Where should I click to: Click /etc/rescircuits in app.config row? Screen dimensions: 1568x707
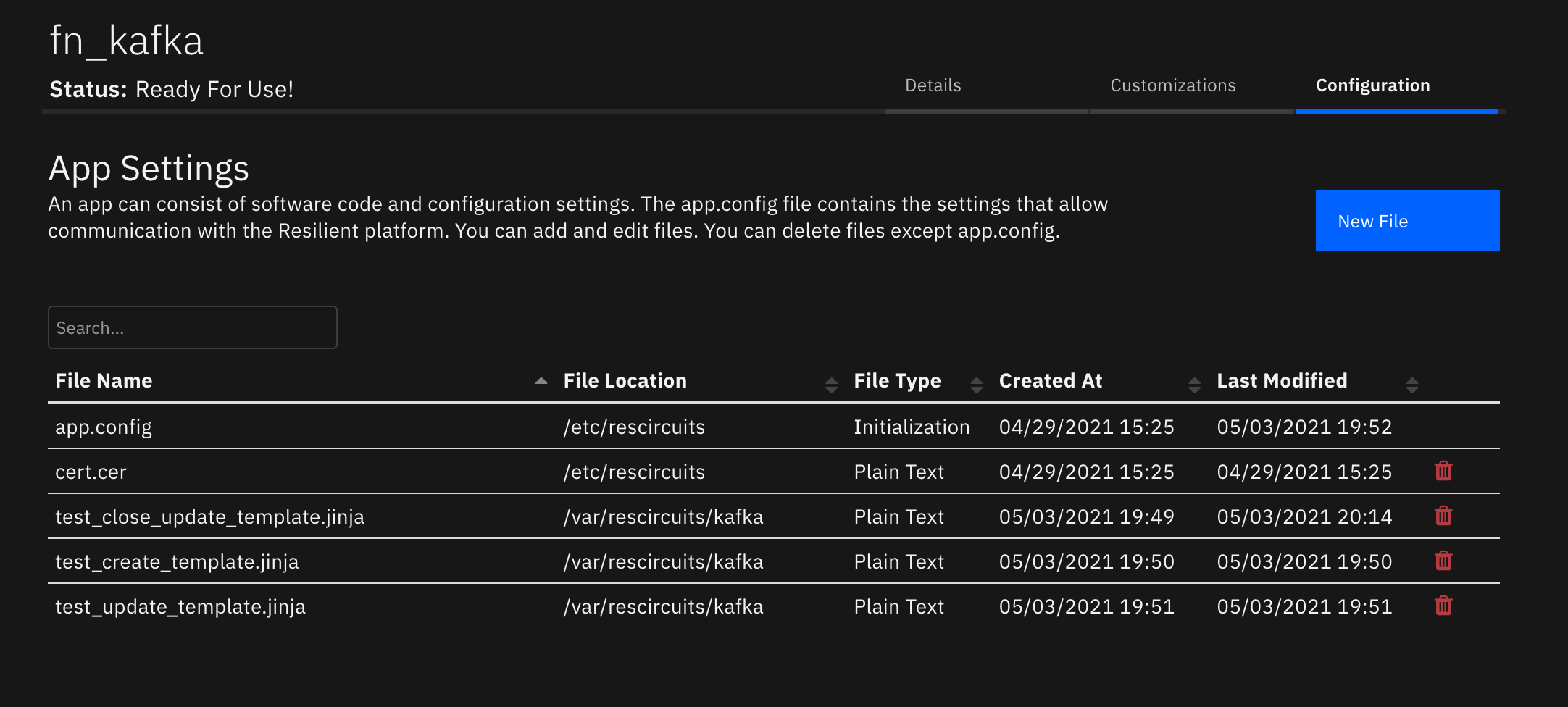pyautogui.click(x=634, y=427)
